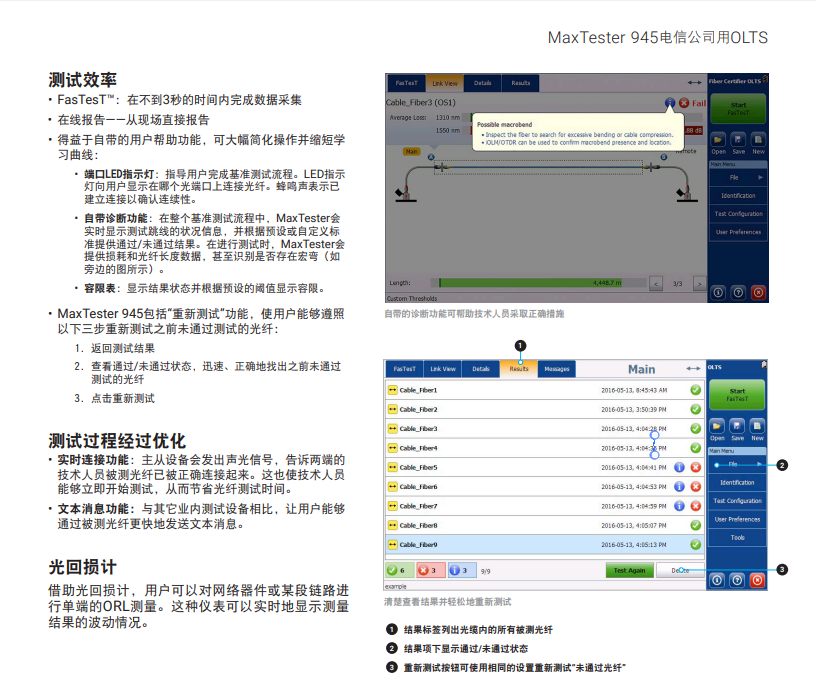Open help in the Results screen

click(x=737, y=580)
